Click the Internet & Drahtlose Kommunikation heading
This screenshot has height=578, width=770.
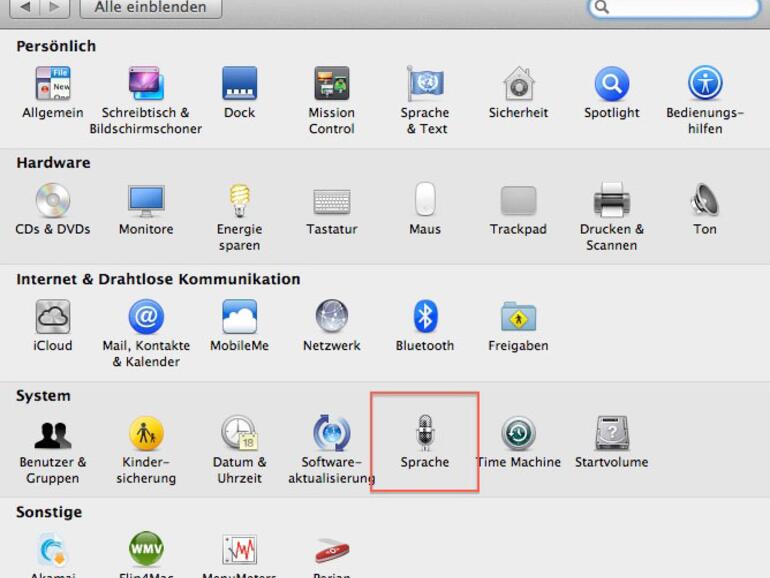pos(158,279)
